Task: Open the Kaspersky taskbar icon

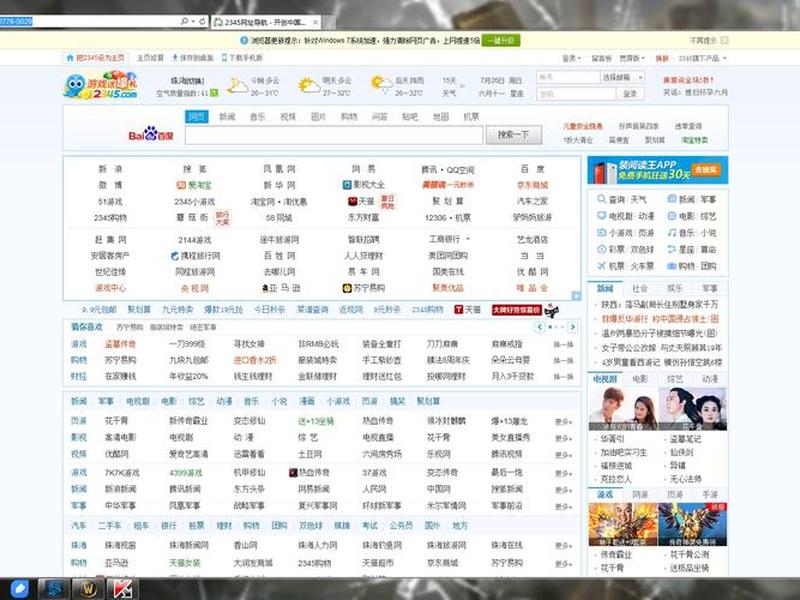Action: pyautogui.click(x=122, y=589)
